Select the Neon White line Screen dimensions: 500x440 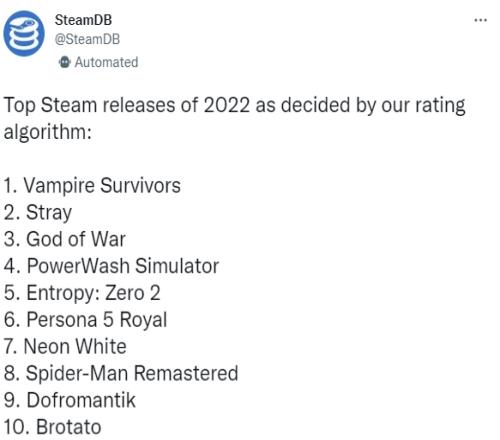click(x=65, y=346)
